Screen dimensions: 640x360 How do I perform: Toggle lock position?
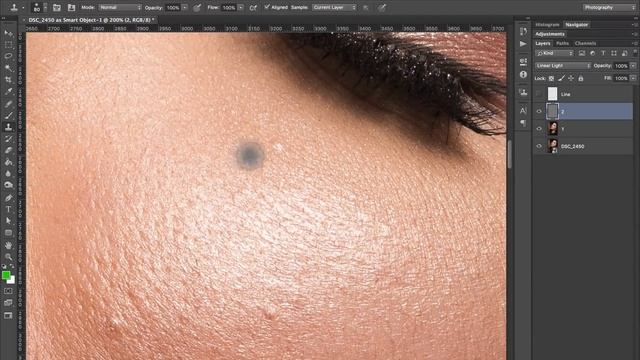[571, 78]
